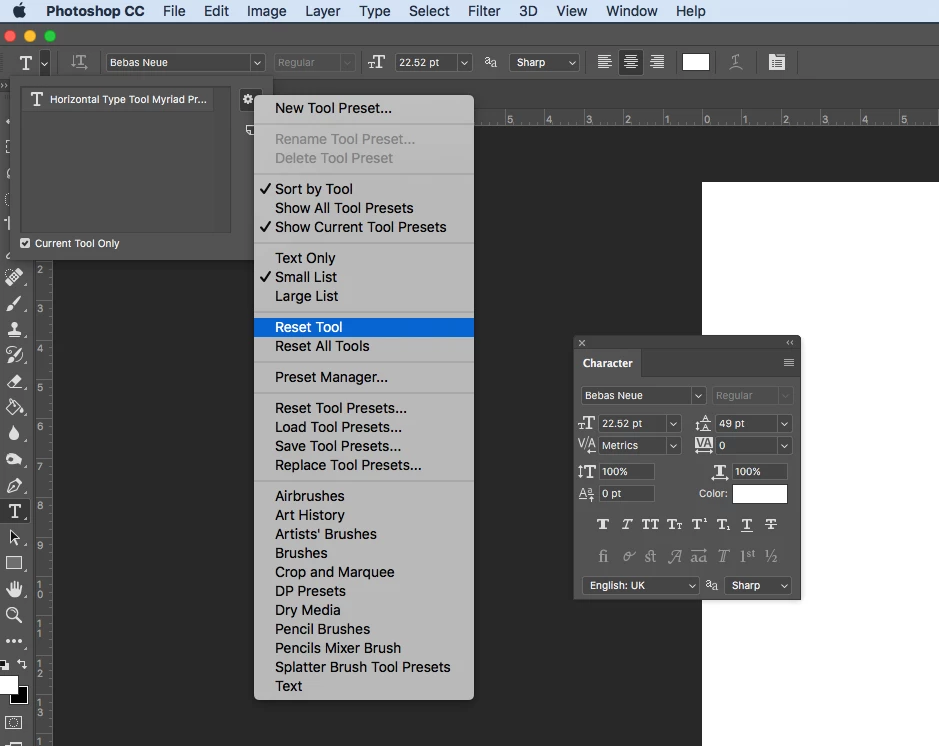This screenshot has height=746, width=939.
Task: Toggle Small Caps in Character panel
Action: click(x=675, y=524)
